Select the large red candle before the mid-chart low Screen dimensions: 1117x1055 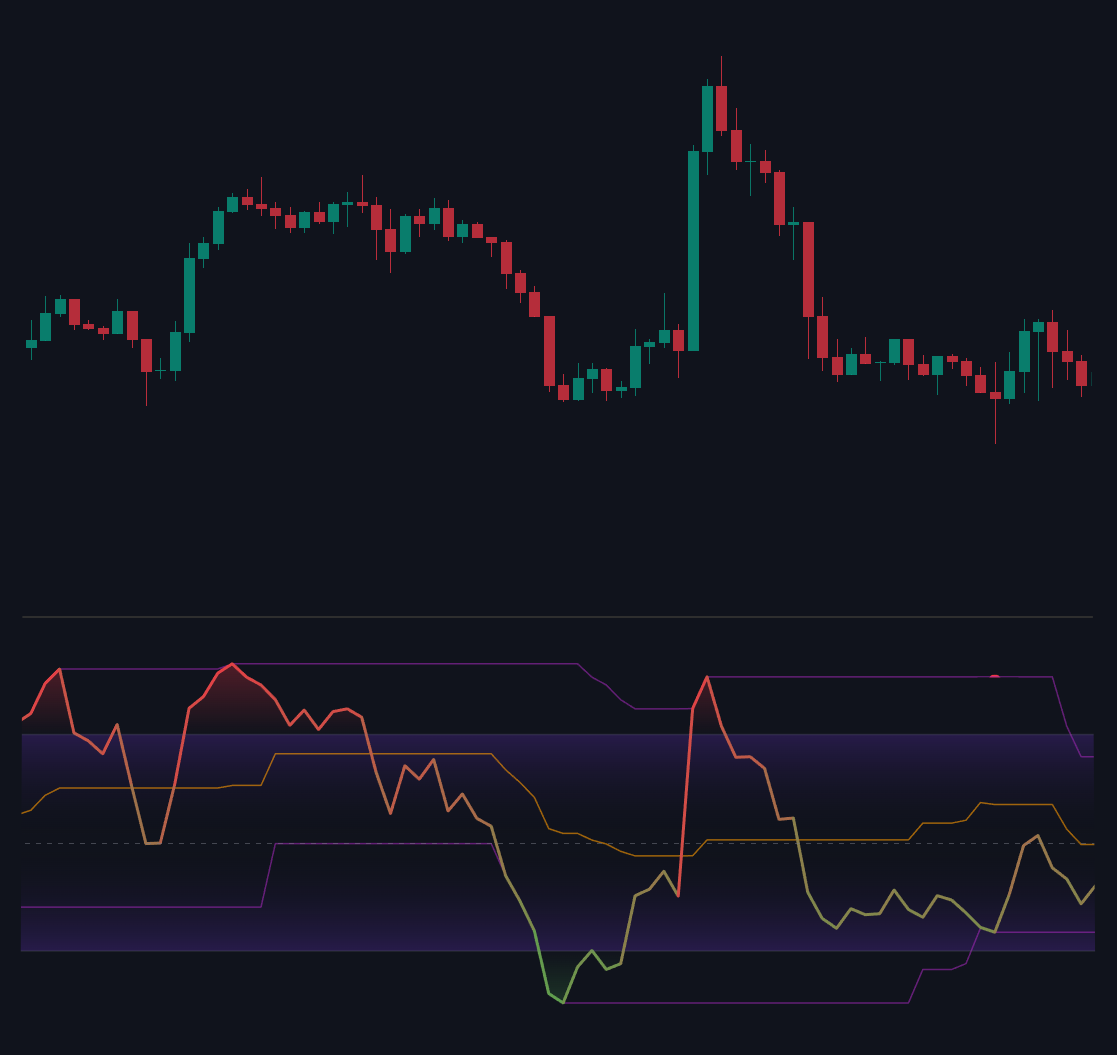click(549, 350)
